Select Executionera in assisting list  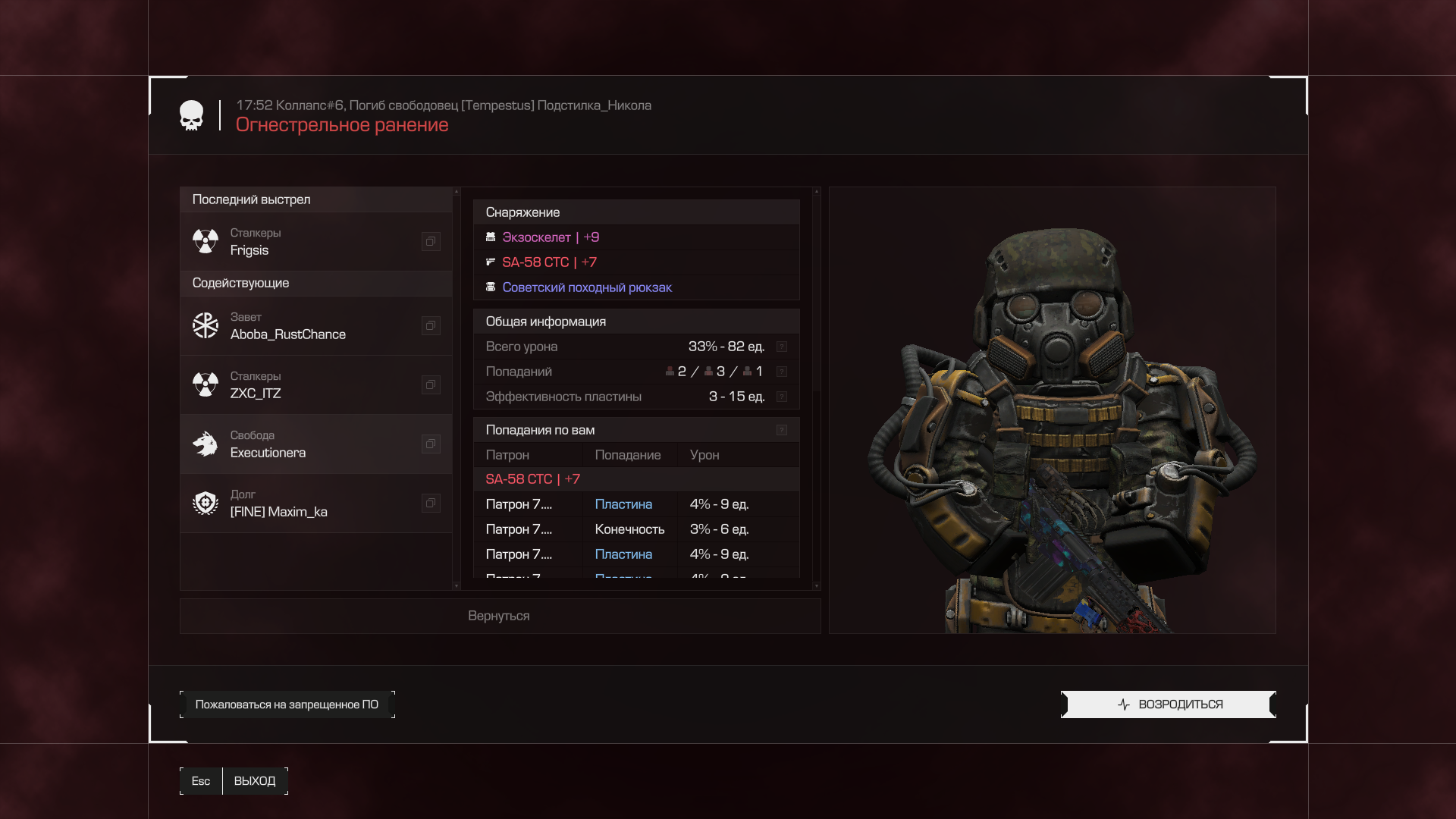316,444
